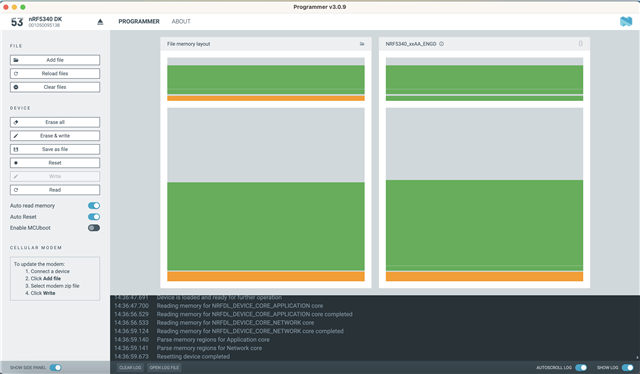Click the log line 'Parse memory regions for Application core'

213,339
